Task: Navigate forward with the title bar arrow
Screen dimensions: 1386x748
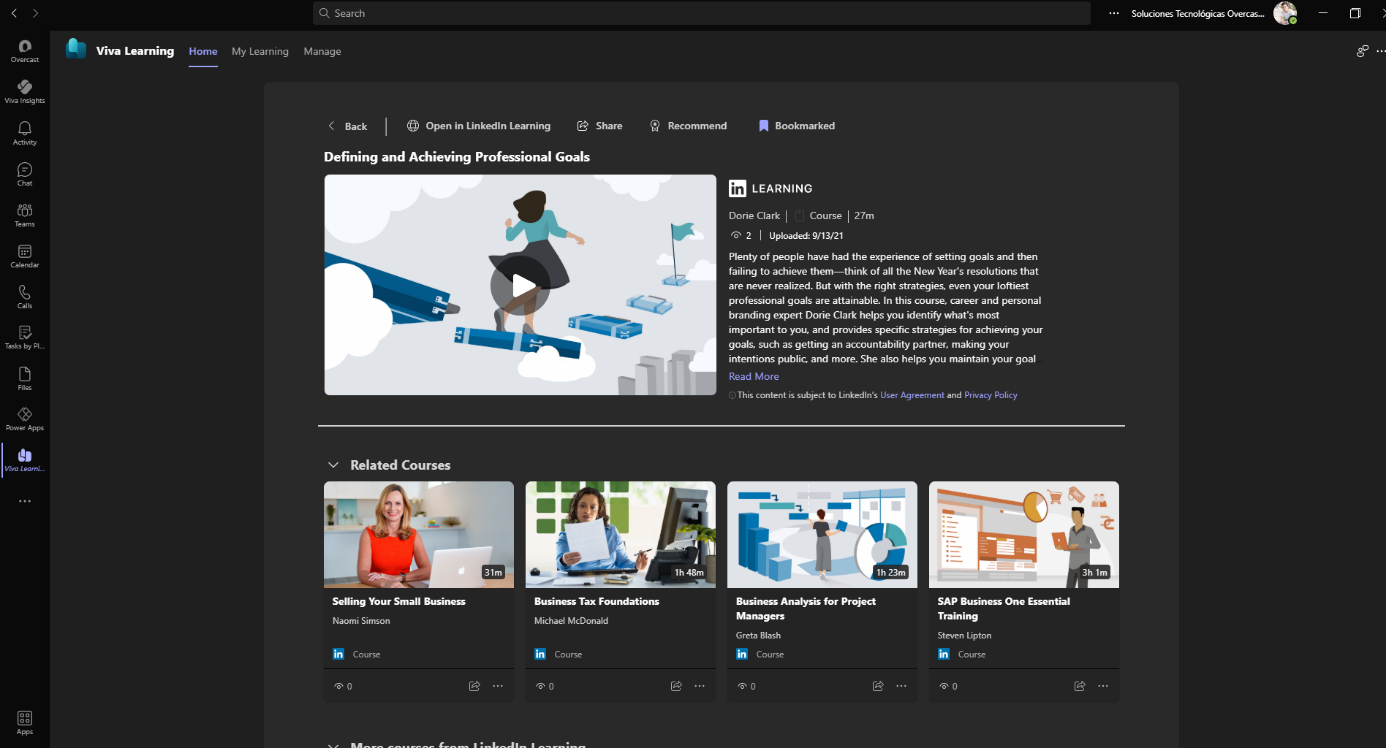Action: click(35, 13)
